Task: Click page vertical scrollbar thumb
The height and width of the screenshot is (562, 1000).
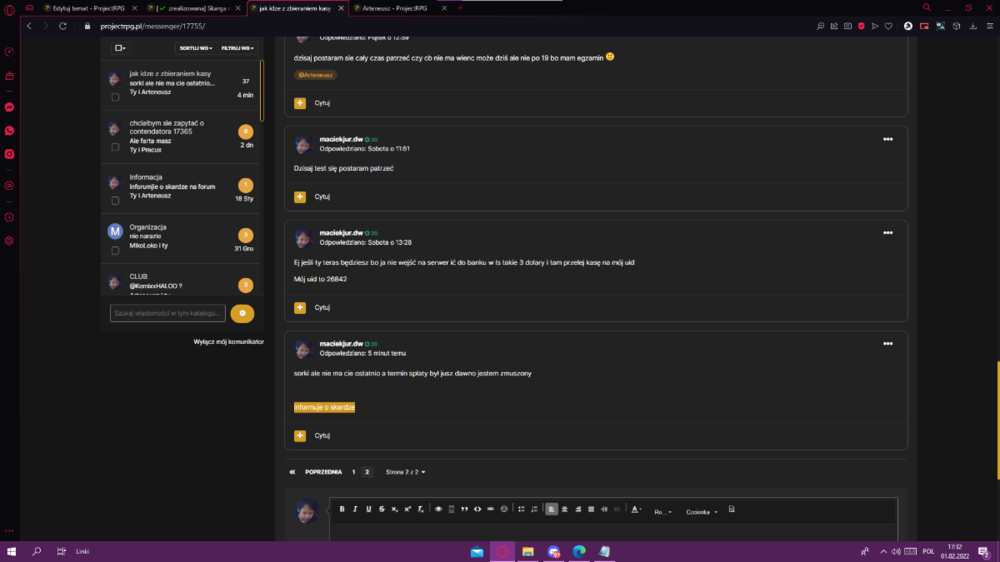Action: pos(997,420)
